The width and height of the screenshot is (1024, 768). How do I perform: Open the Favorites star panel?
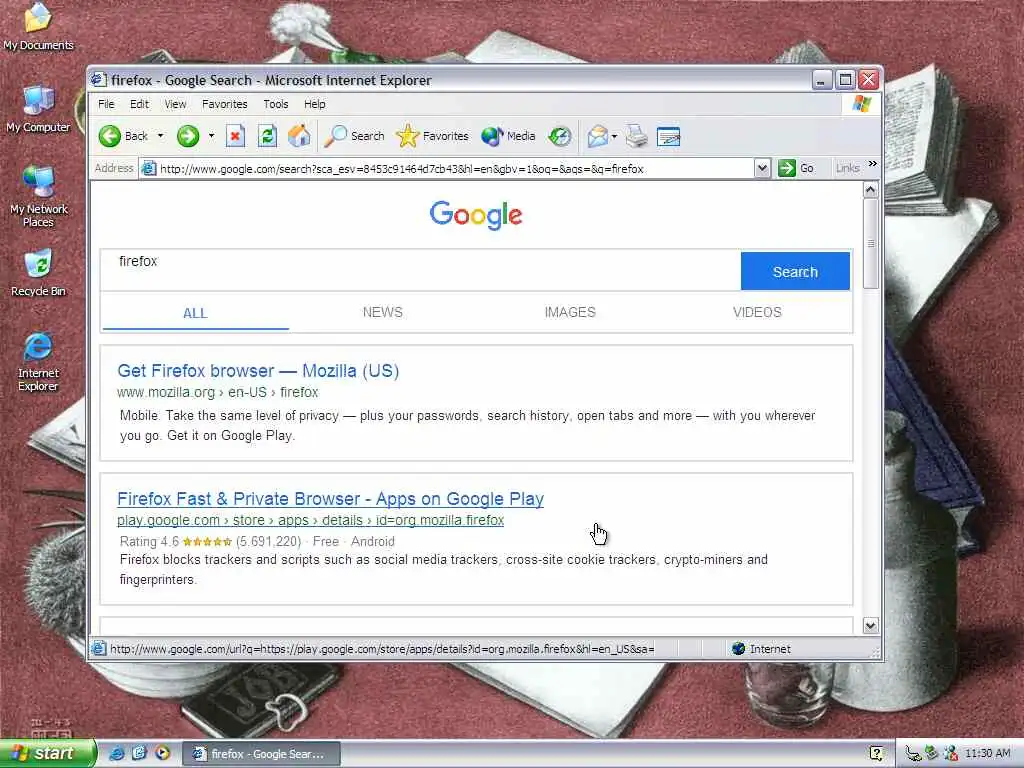432,136
